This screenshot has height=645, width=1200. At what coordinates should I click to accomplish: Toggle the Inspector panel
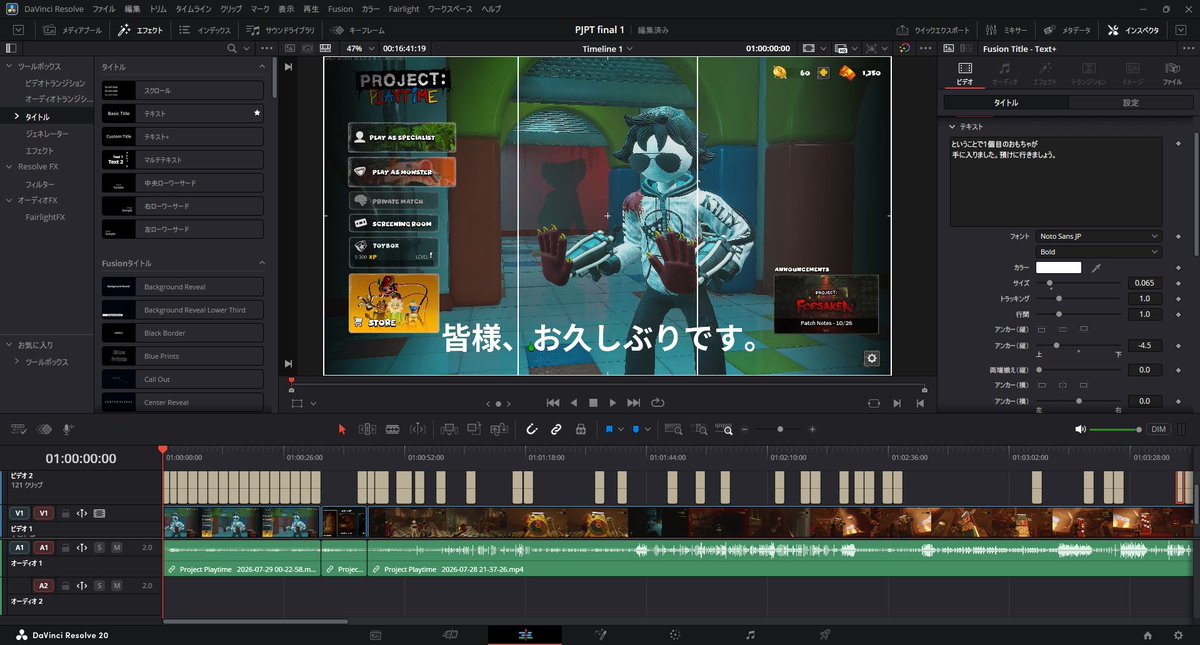pyautogui.click(x=1134, y=30)
